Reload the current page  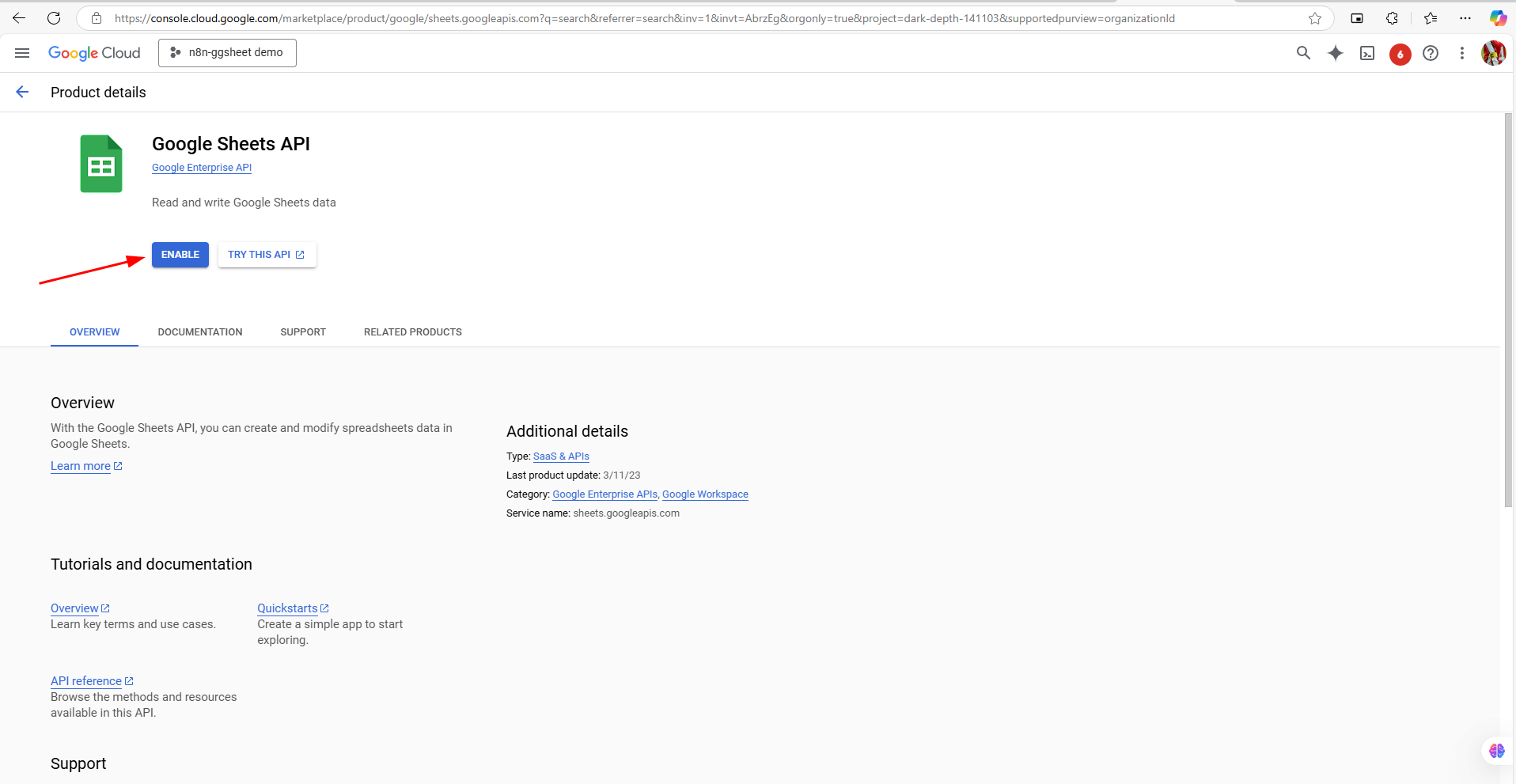(54, 18)
